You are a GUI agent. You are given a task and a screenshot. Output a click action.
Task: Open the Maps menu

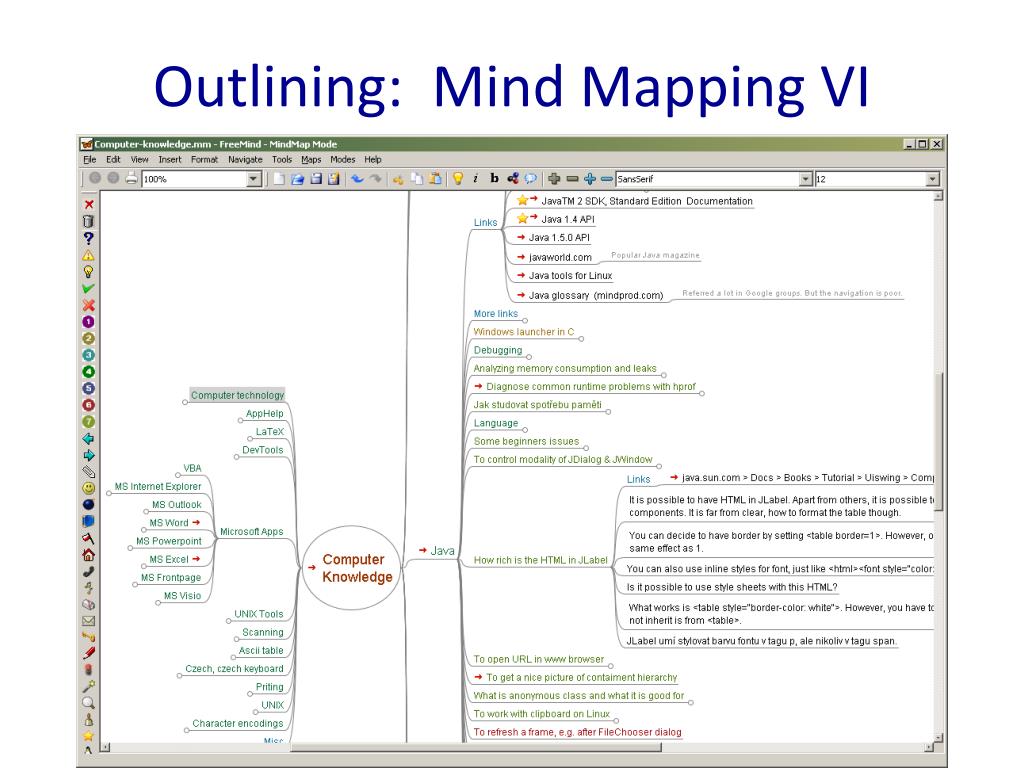pyautogui.click(x=311, y=159)
